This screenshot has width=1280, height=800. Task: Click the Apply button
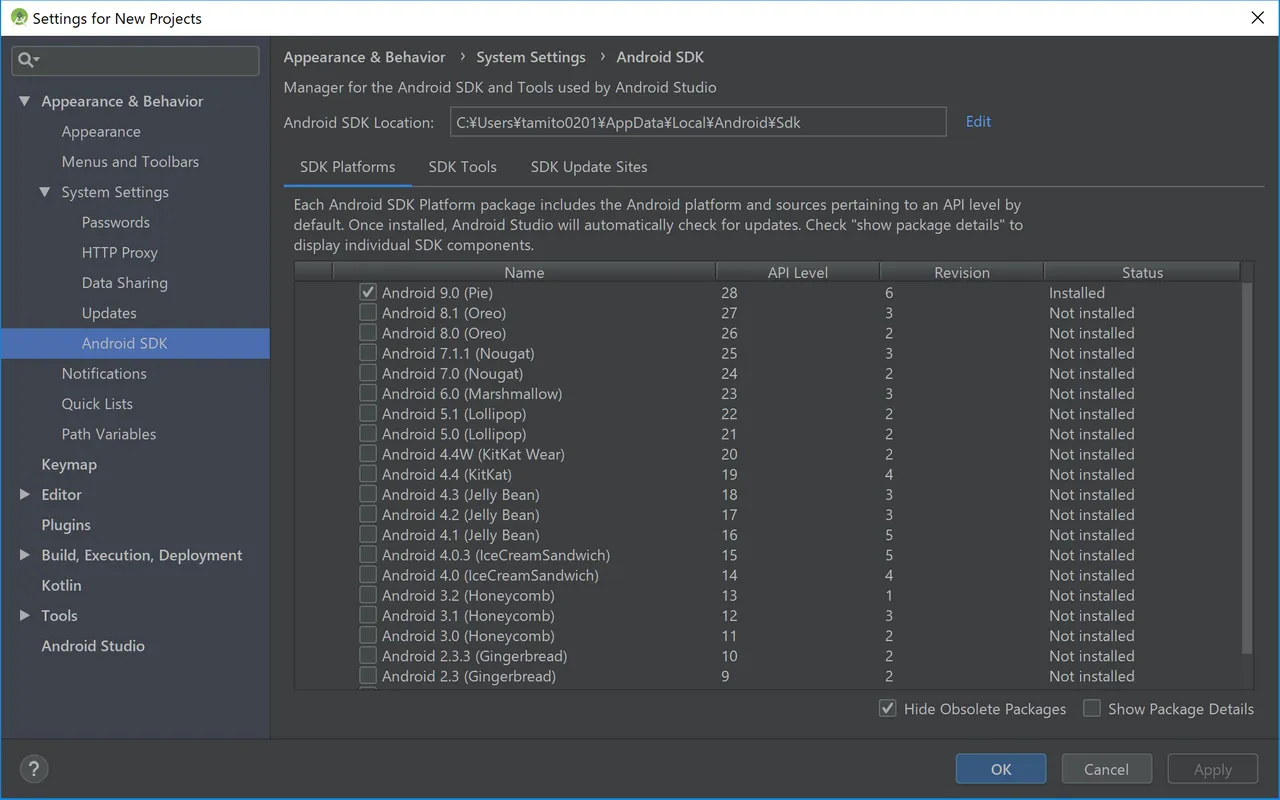(x=1213, y=769)
